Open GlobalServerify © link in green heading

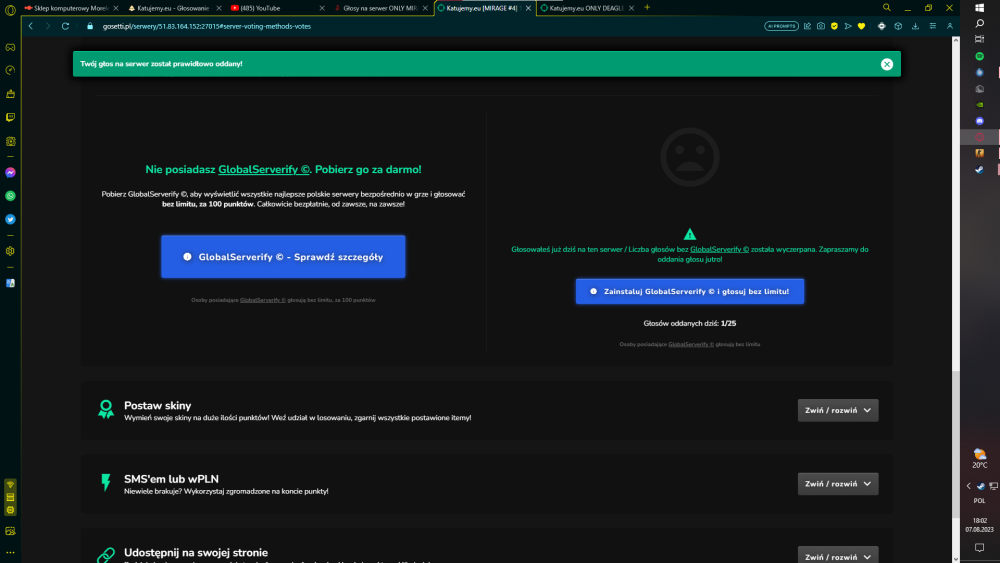tap(264, 170)
